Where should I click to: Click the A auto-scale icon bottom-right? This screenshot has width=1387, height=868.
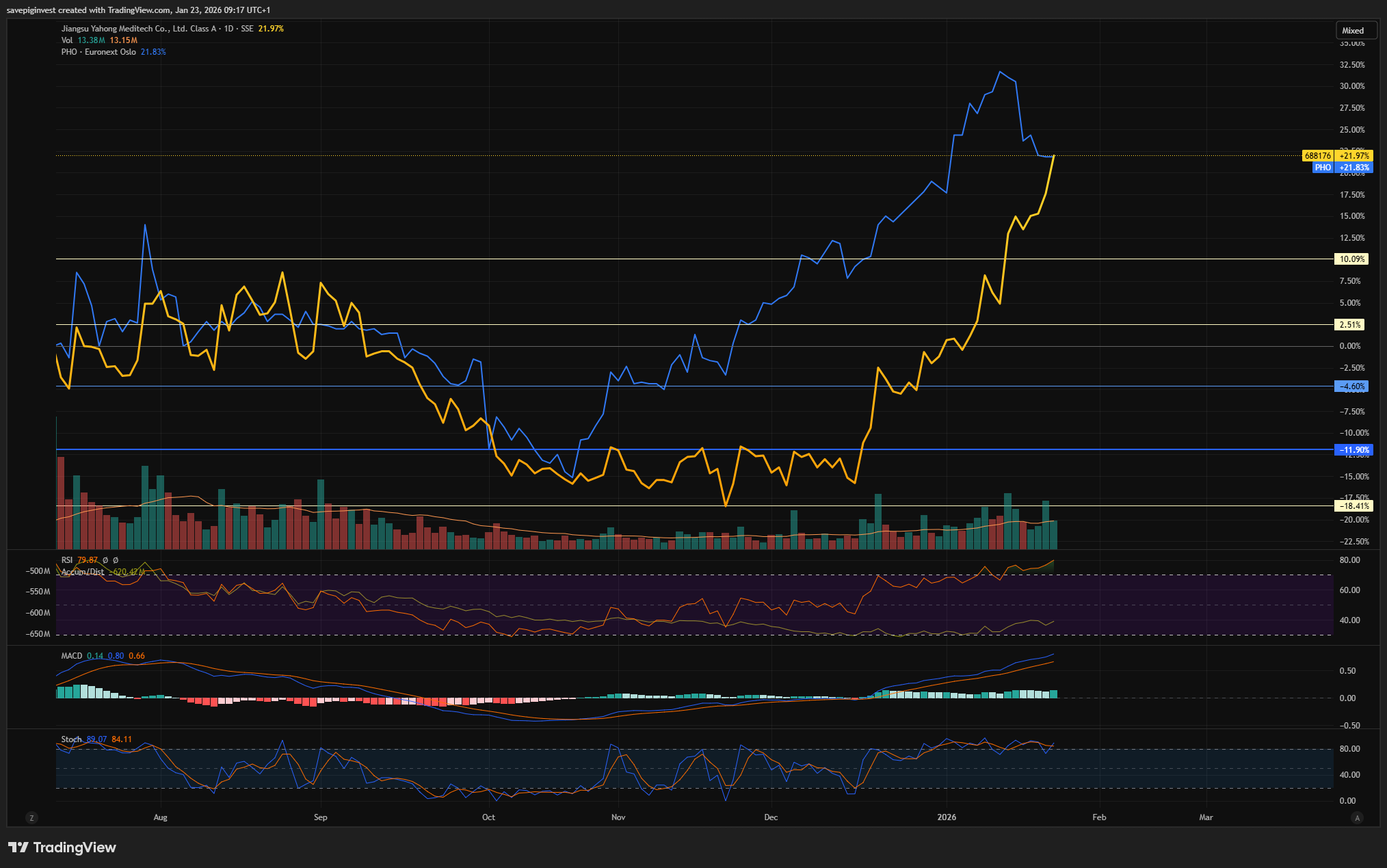(1357, 817)
